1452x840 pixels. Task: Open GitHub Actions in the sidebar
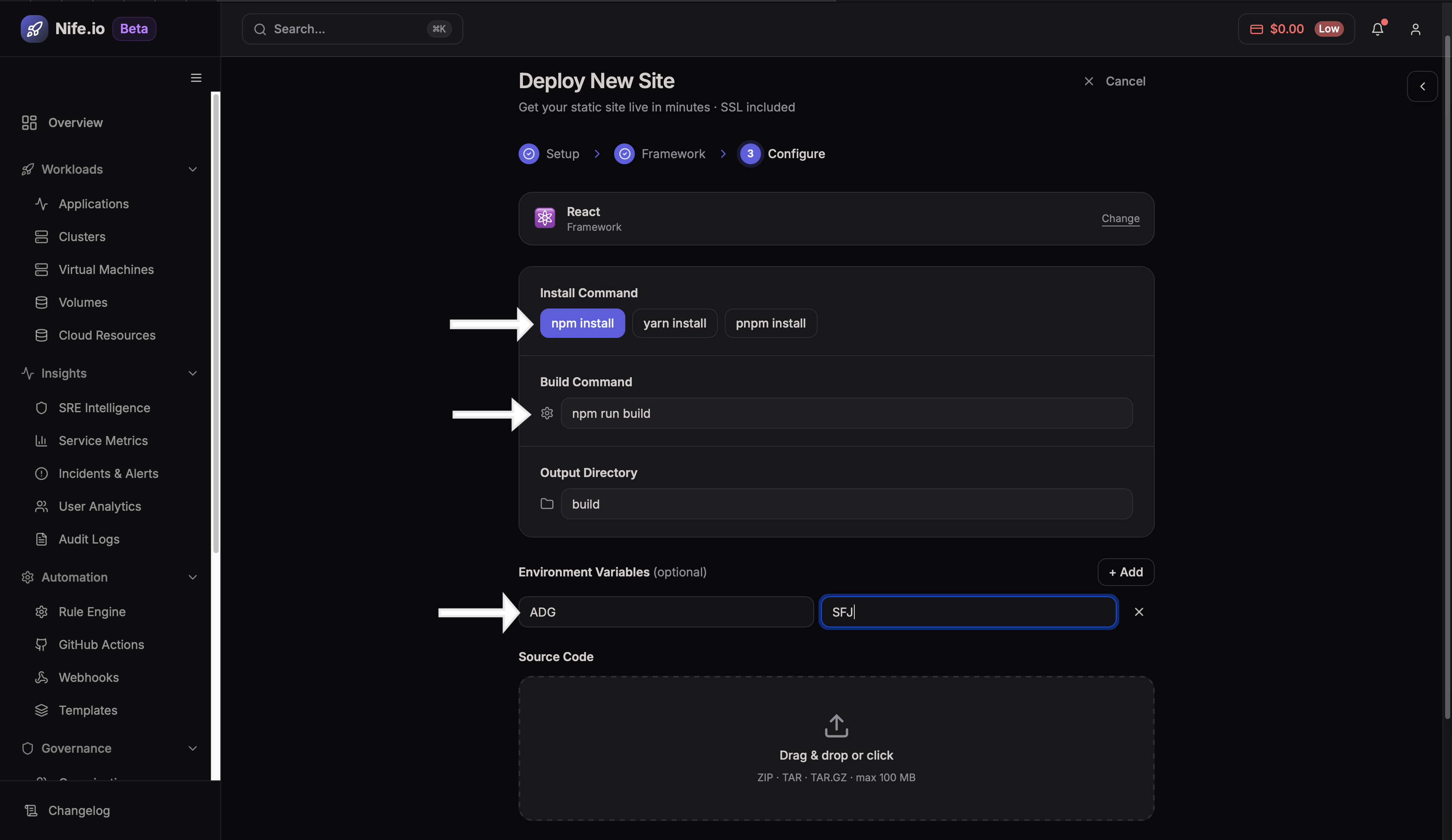tap(101, 645)
